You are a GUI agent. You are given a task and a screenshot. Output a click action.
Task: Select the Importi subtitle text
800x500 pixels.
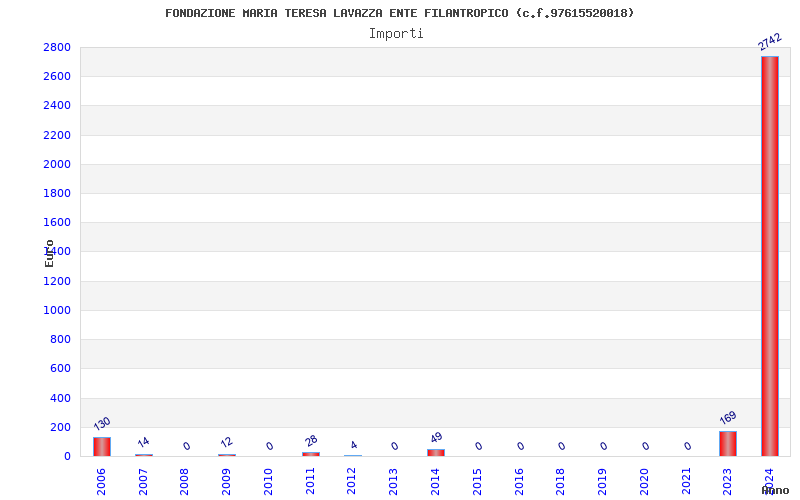pyautogui.click(x=396, y=34)
